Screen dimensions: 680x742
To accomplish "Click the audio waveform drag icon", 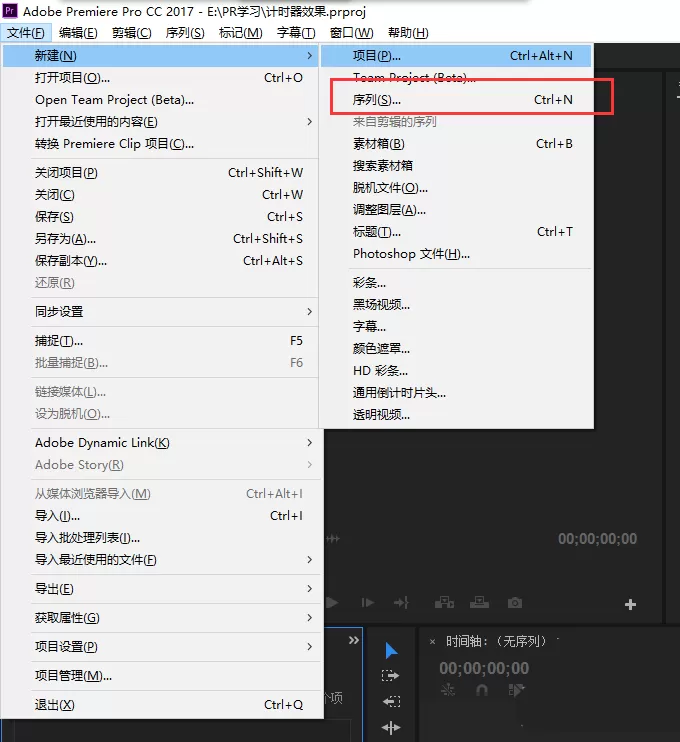I will pyautogui.click(x=333, y=539).
